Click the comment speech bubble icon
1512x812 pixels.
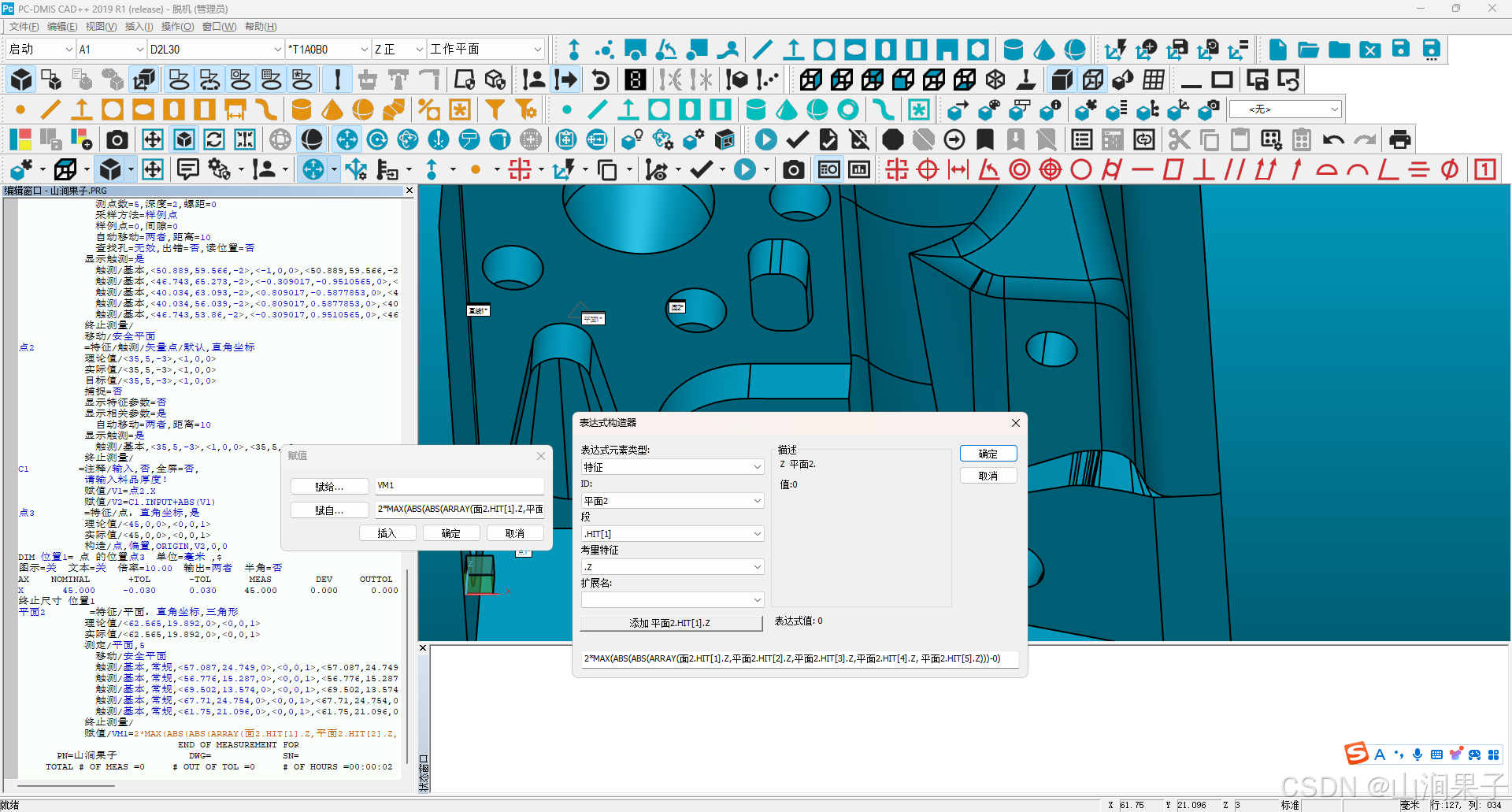tap(187, 169)
